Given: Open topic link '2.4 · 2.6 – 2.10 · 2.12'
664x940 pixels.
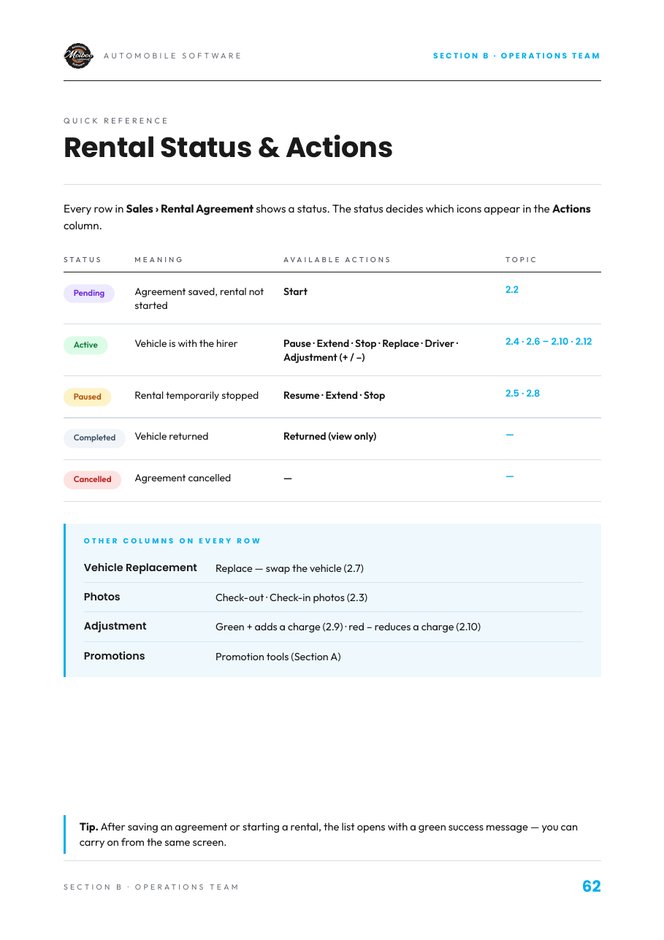Looking at the screenshot, I should [548, 341].
